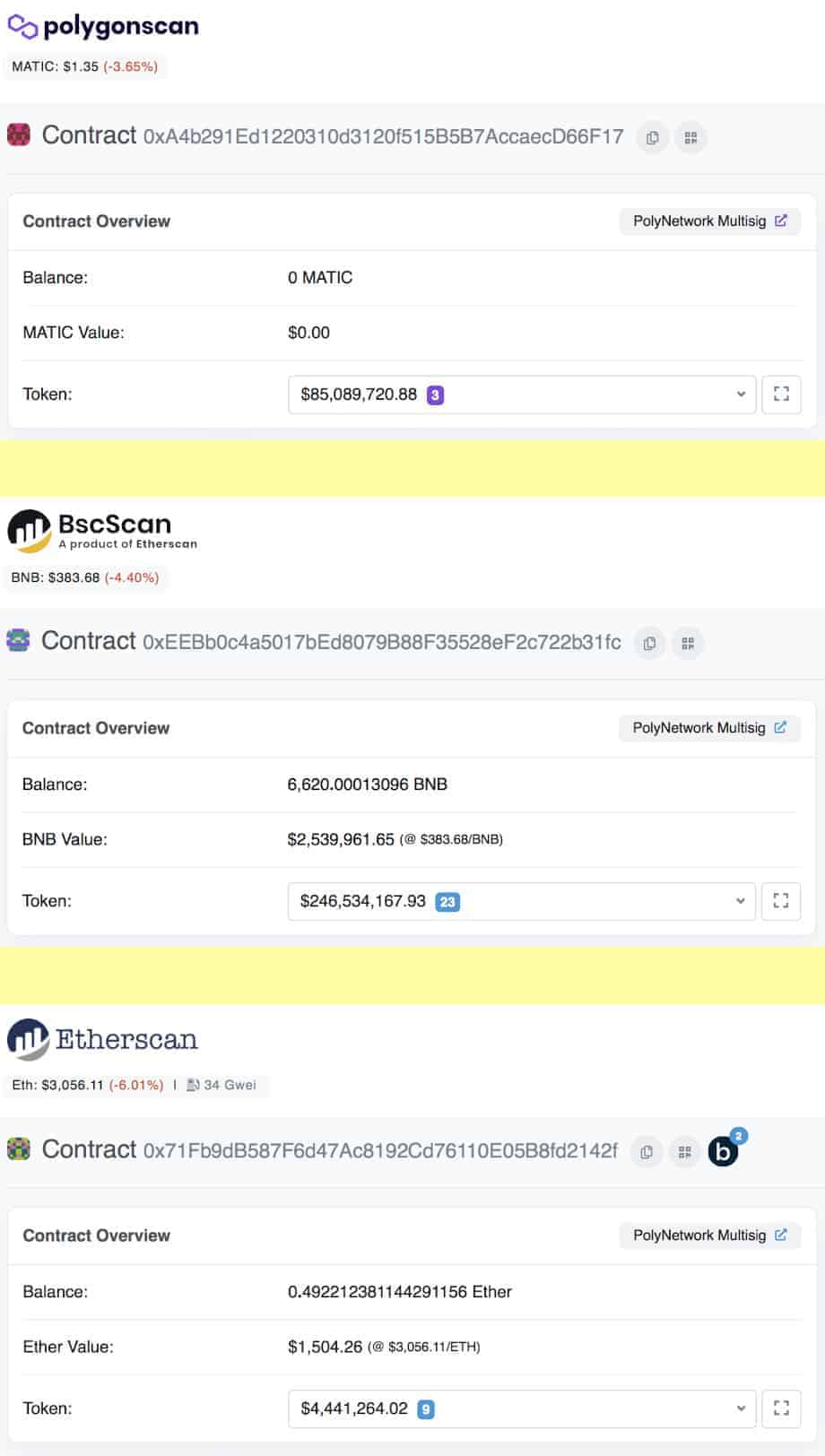
Task: Select address text 0xEEBb0c4a5017bEd8079B88F35528eF2c722b31fc
Action: [x=382, y=642]
